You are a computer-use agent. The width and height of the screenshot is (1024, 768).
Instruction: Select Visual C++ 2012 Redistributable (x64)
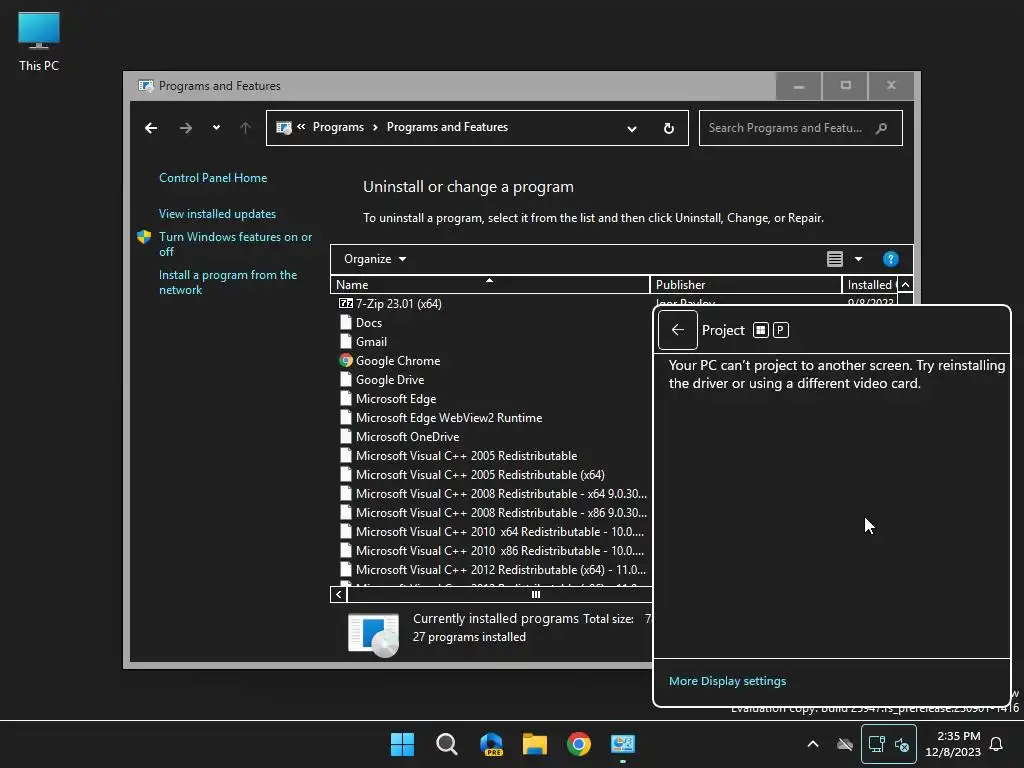(x=501, y=569)
